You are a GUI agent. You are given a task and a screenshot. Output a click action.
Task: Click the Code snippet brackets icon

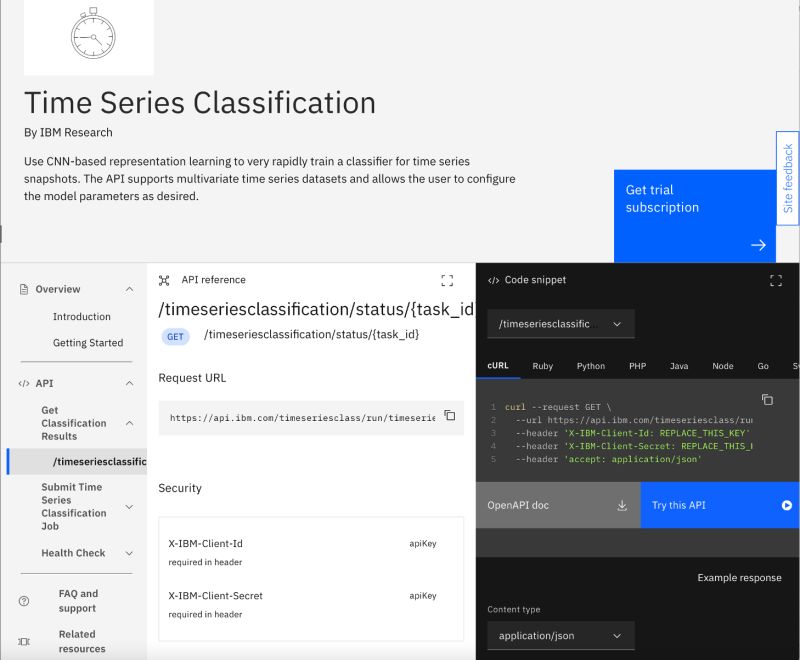tap(493, 280)
